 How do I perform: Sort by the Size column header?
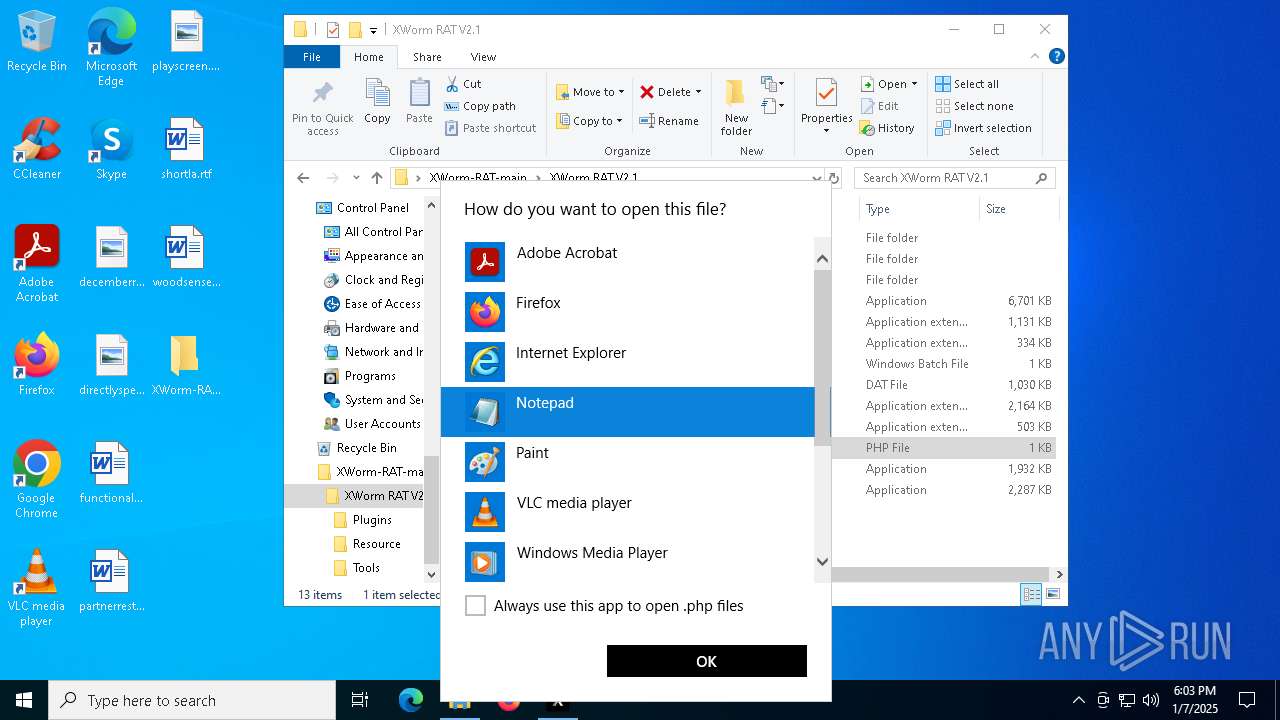[x=1018, y=209]
